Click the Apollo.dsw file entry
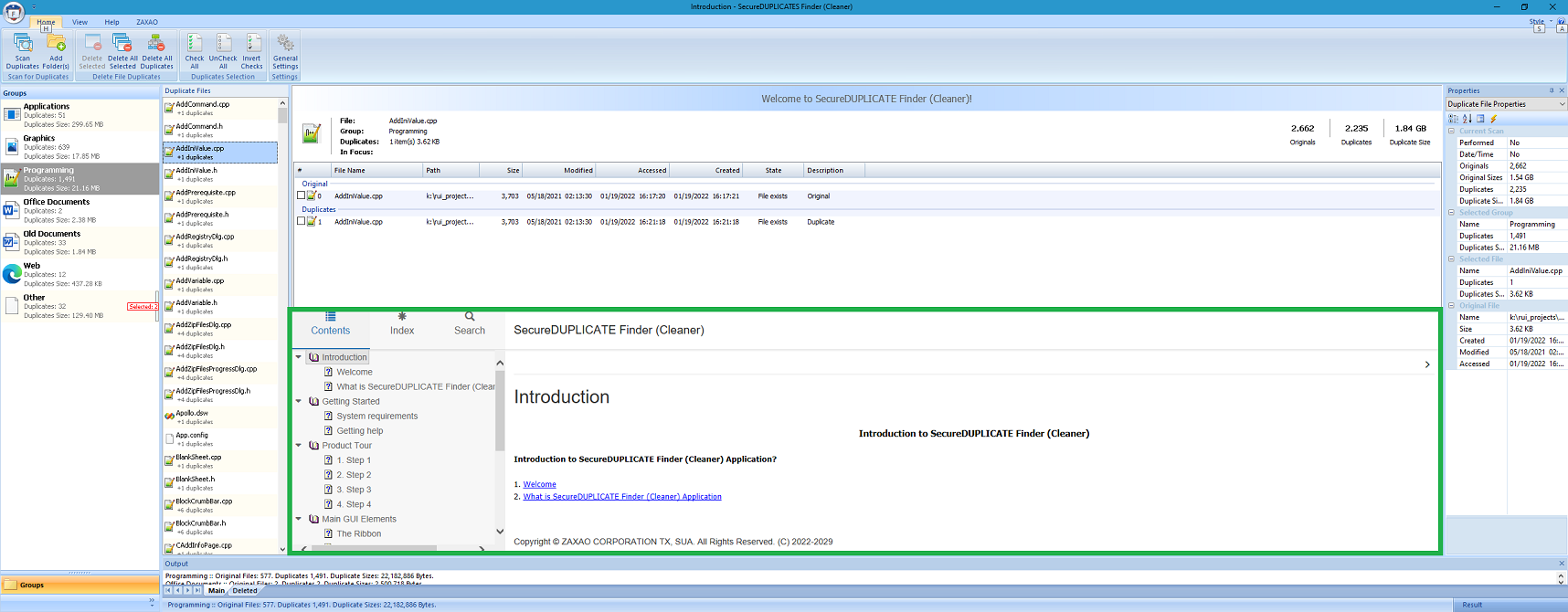The image size is (1568, 612). coord(220,417)
